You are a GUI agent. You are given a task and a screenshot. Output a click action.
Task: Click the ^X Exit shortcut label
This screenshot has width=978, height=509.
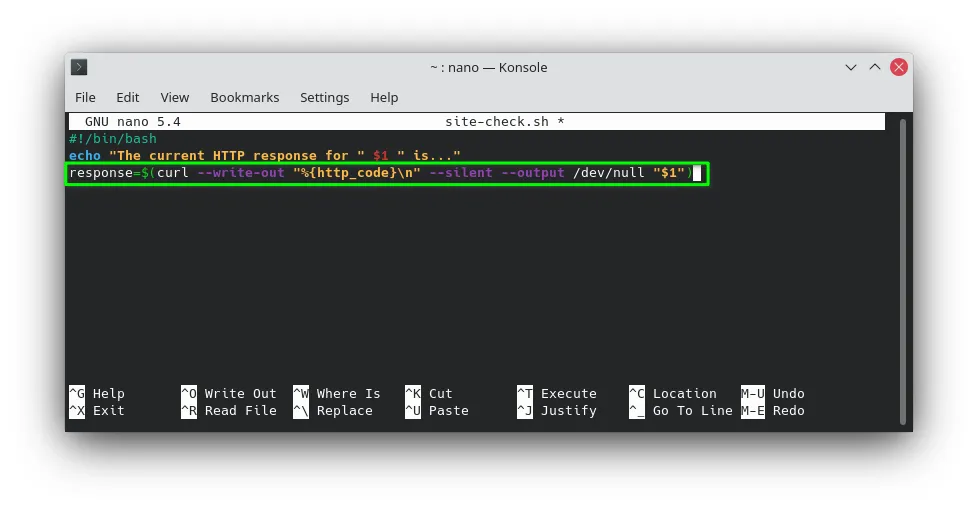click(97, 410)
